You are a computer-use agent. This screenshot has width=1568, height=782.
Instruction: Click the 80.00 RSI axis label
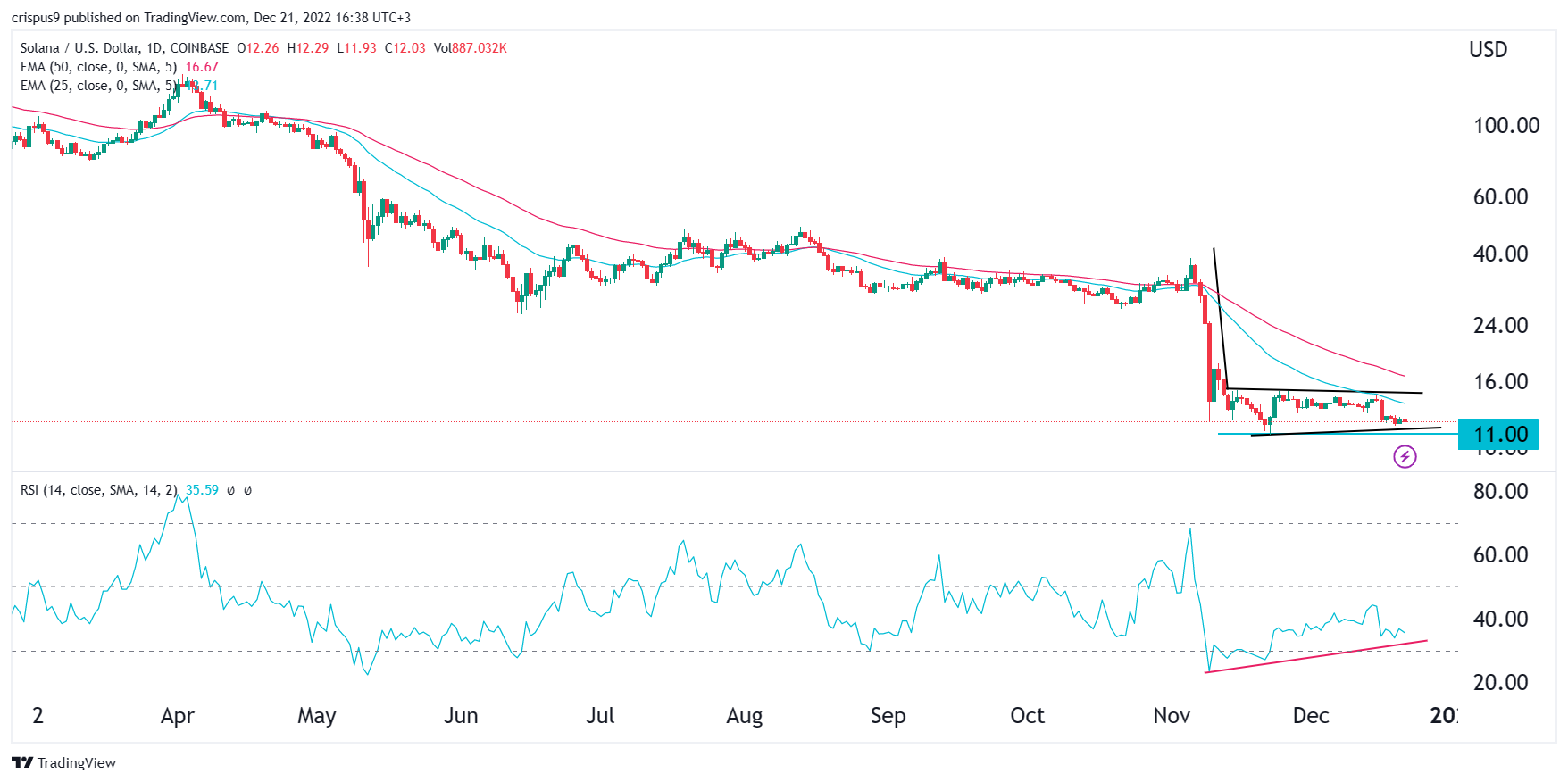tap(1501, 492)
